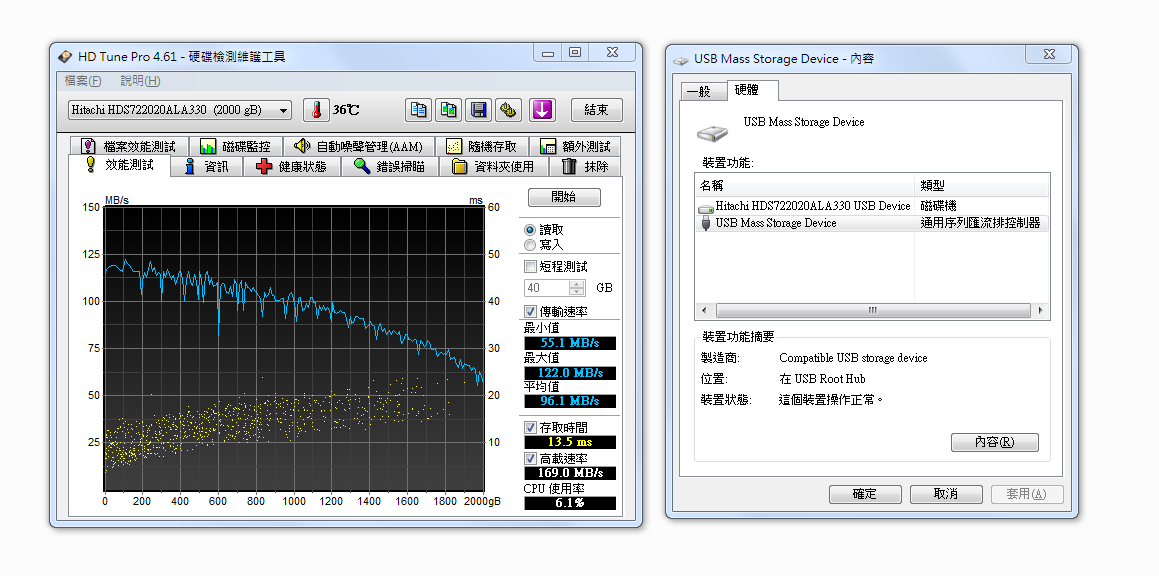Viewport: 1159px width, 576px height.
Task: Maximize the HD Tune Pro window
Action: pyautogui.click(x=574, y=52)
